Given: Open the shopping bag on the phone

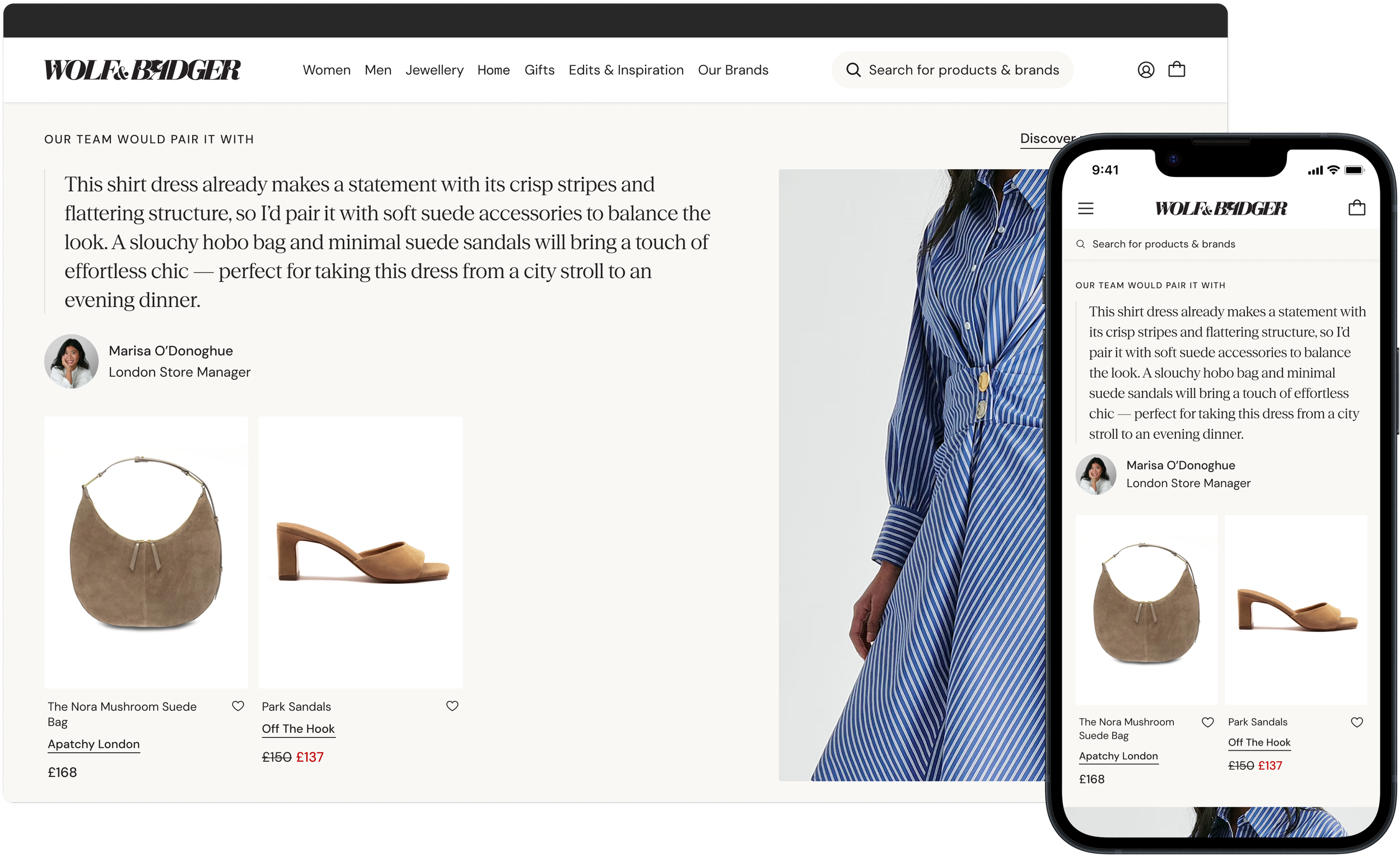Looking at the screenshot, I should (x=1356, y=208).
